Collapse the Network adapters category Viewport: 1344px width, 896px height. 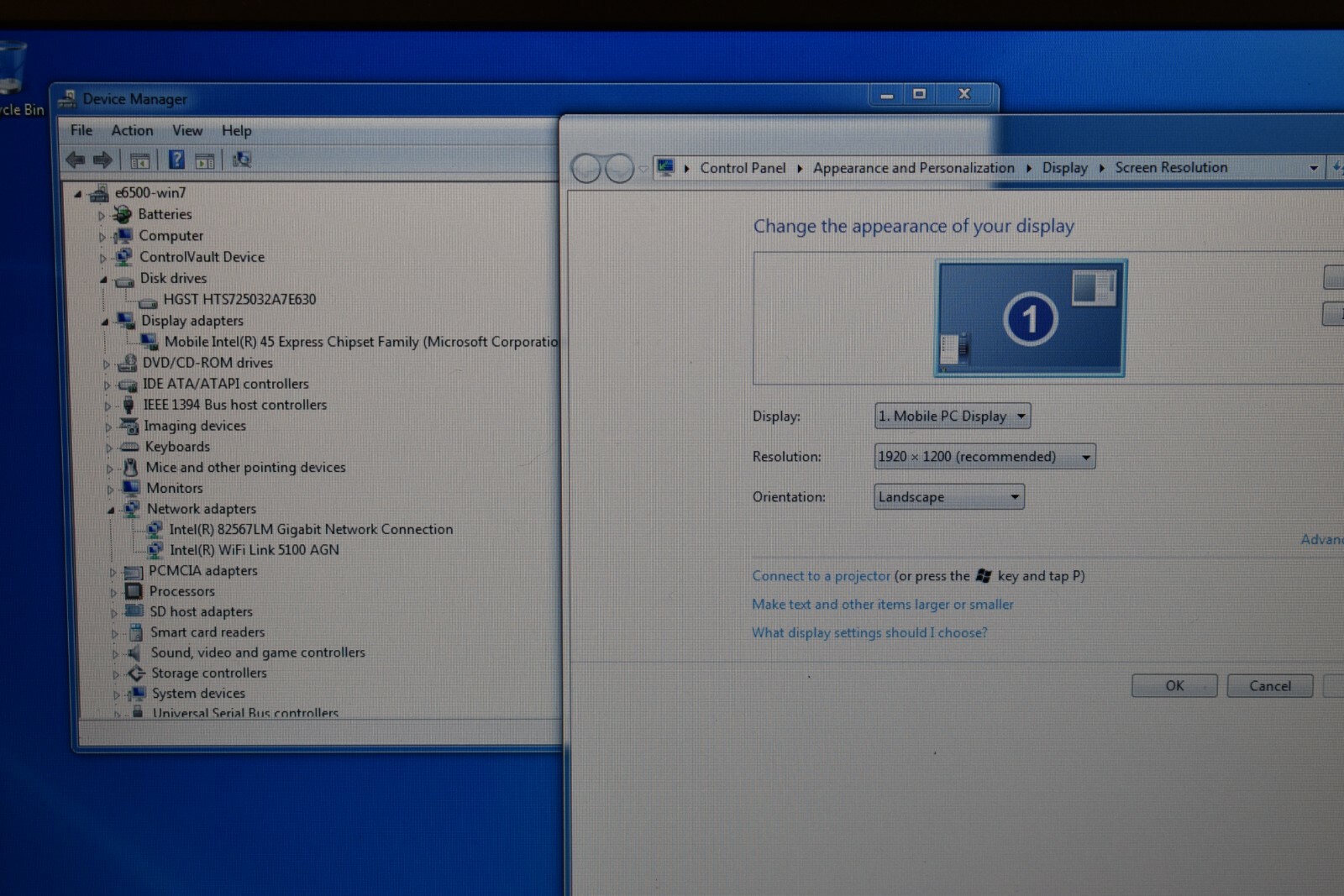[111, 510]
